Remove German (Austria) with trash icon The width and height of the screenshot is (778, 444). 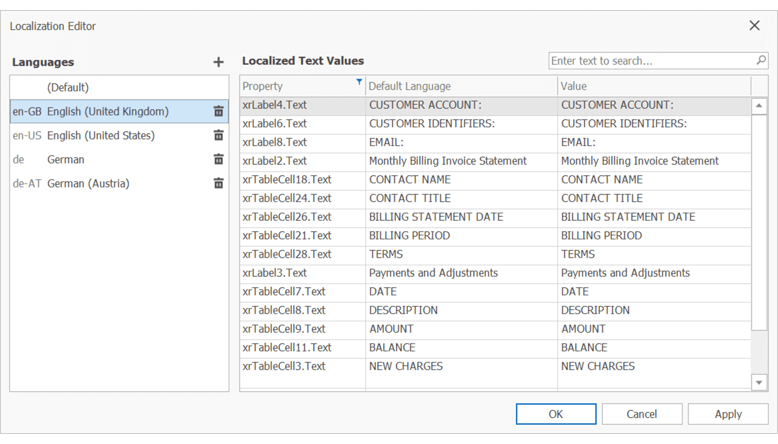[218, 183]
